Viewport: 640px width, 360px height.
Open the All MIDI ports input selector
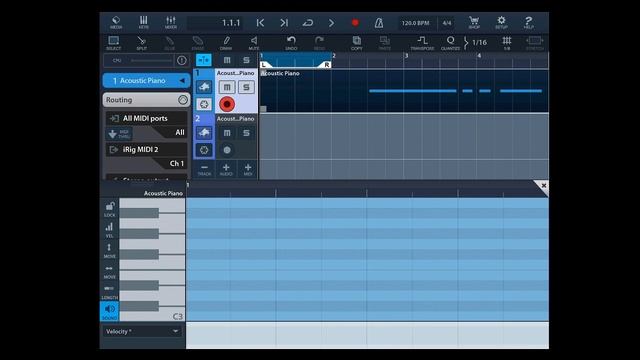[x=147, y=118]
